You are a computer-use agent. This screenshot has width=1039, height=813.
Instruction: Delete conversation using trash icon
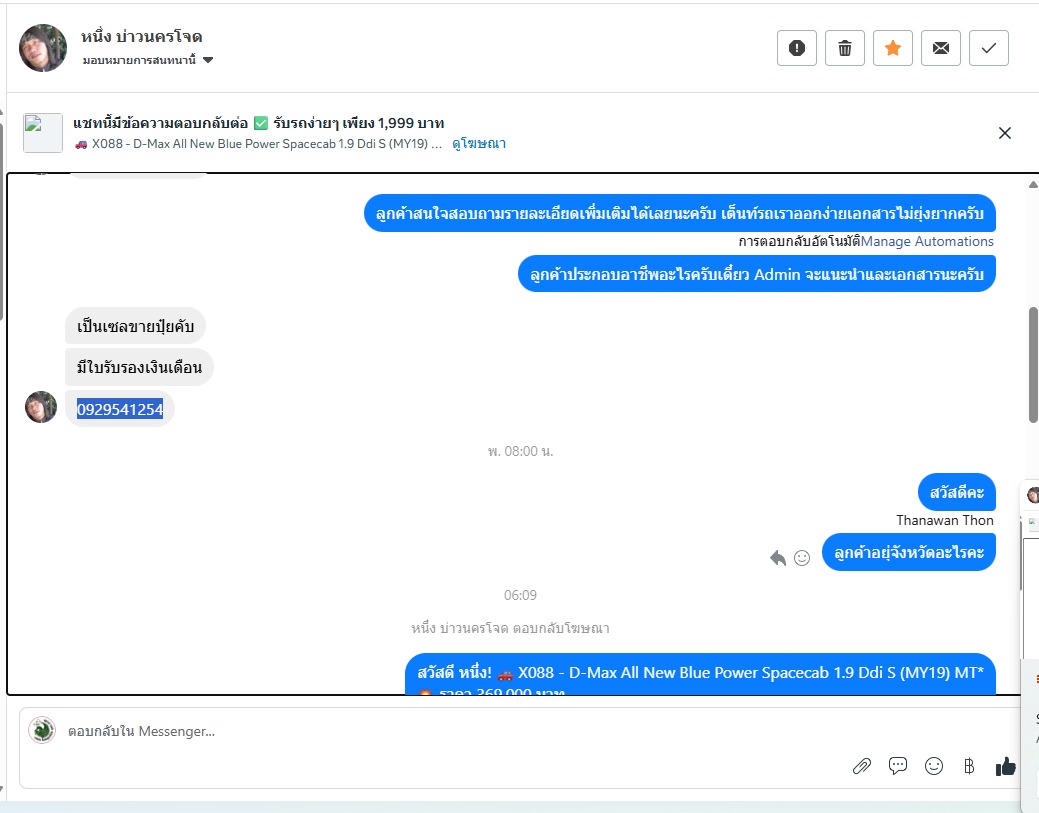coord(845,48)
